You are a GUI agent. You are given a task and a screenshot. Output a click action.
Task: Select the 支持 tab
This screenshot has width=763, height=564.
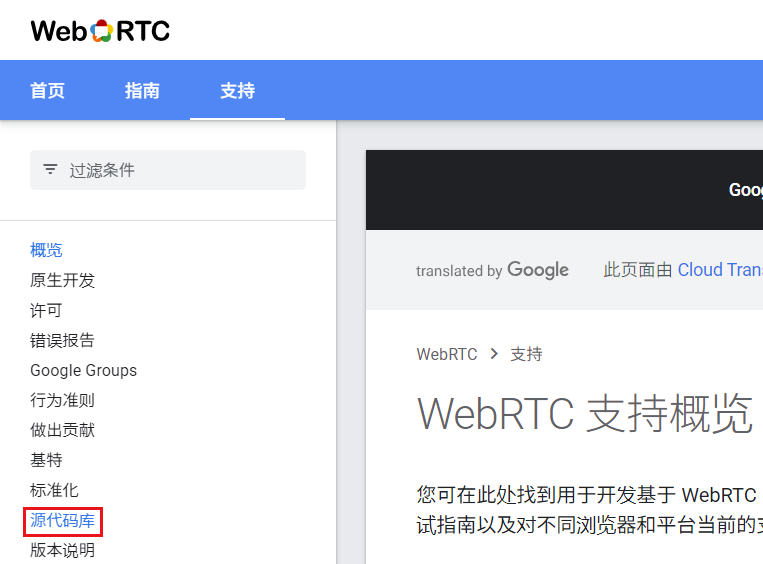point(237,91)
